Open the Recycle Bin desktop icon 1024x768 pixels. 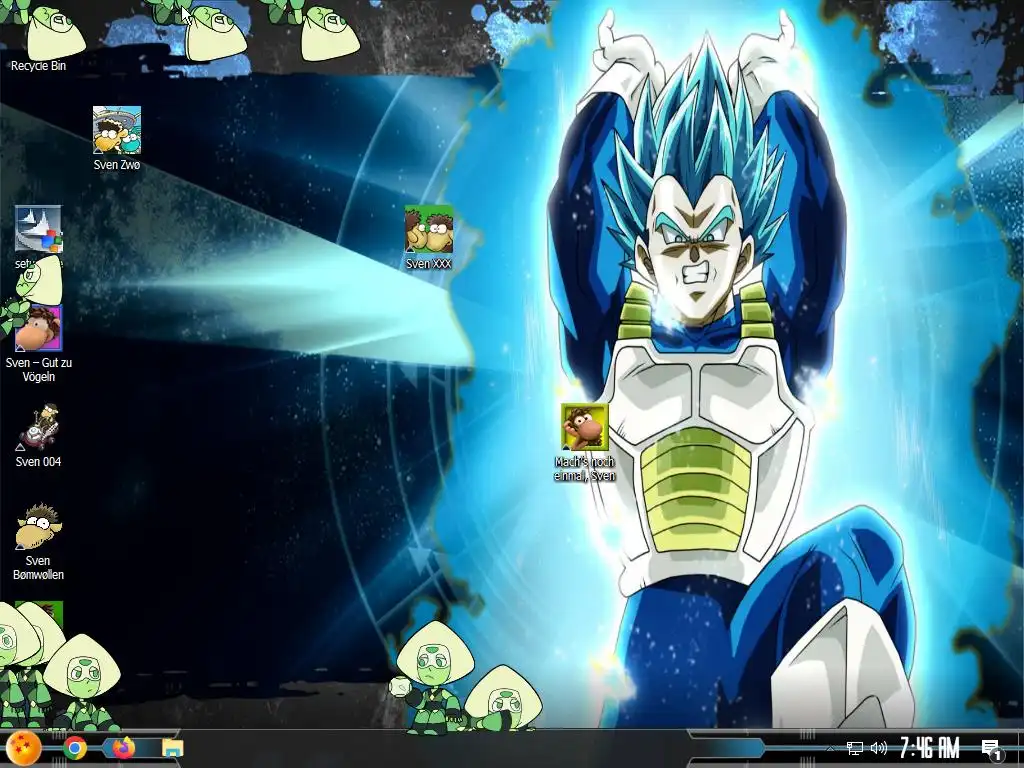point(39,40)
